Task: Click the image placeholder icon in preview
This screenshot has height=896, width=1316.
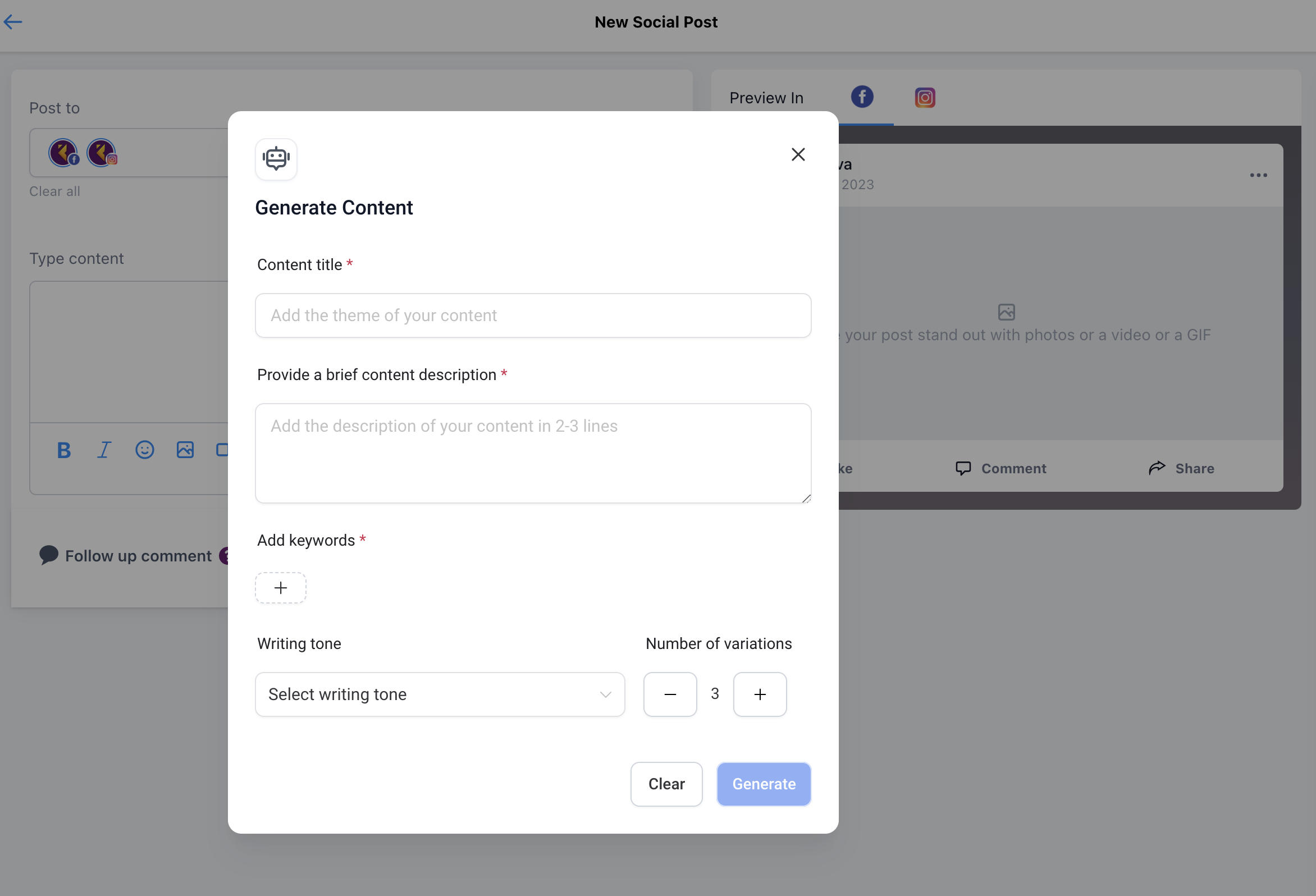Action: tap(1006, 312)
